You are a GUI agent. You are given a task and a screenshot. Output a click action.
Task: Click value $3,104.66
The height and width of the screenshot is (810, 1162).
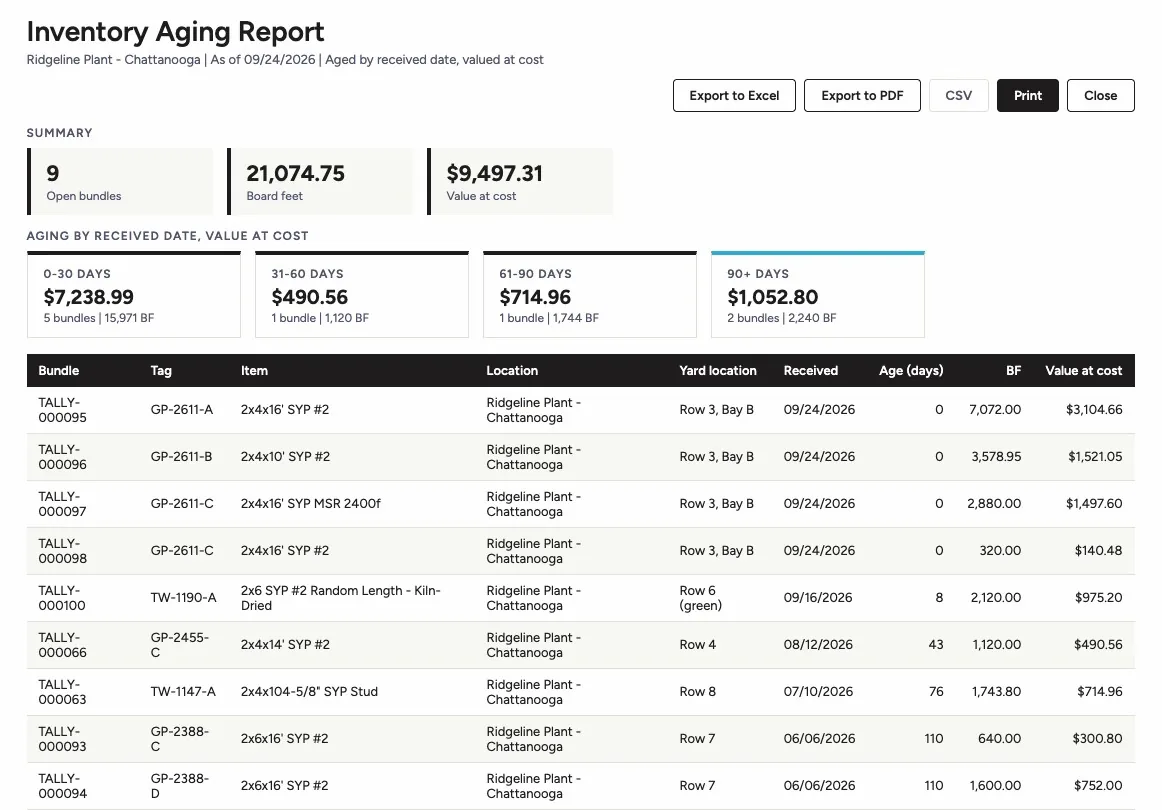coord(1094,410)
